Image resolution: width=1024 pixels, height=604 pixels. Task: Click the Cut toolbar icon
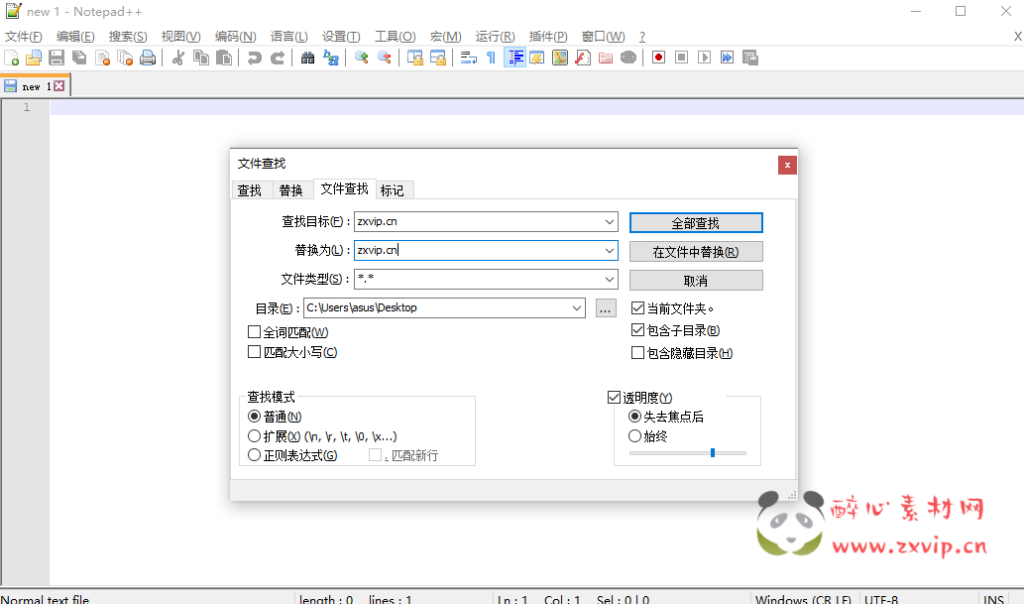178,58
